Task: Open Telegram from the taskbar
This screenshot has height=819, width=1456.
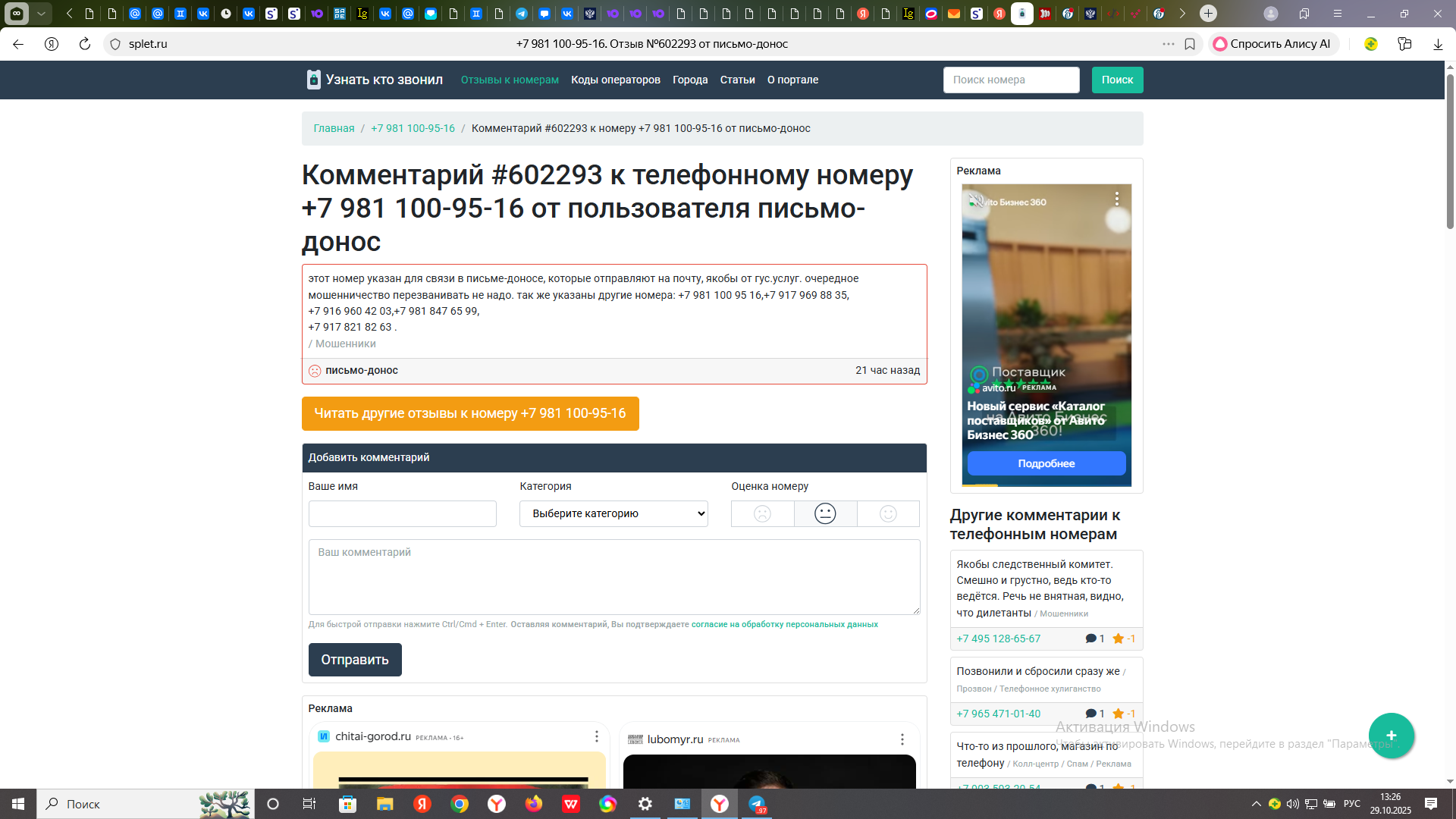Action: pyautogui.click(x=757, y=804)
